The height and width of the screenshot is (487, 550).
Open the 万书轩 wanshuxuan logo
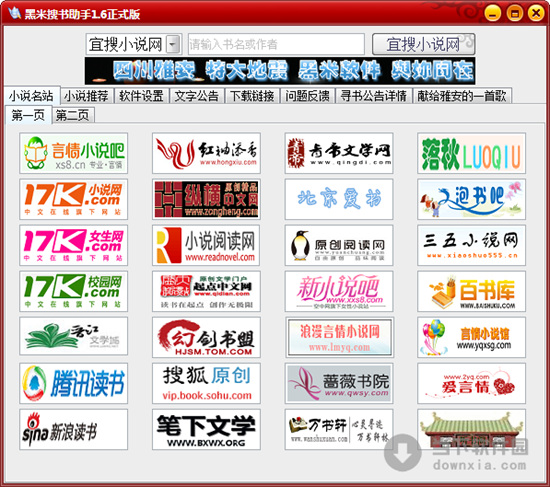[x=339, y=429]
